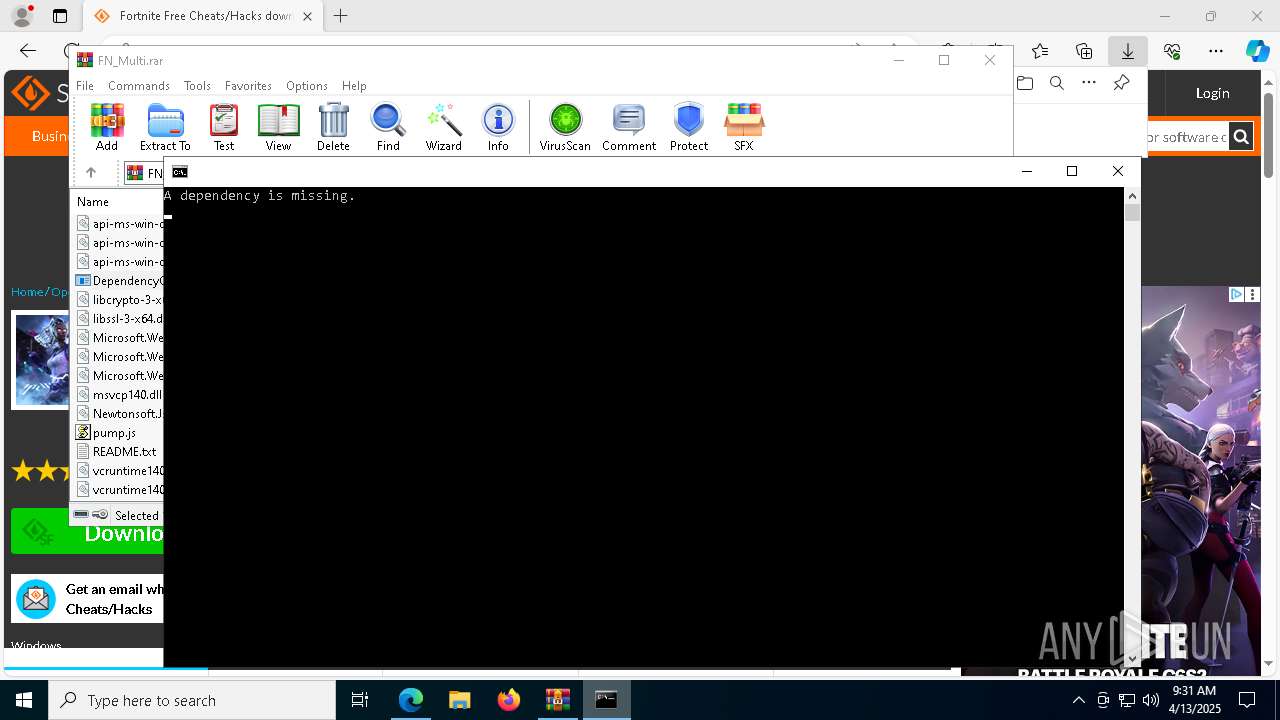Click the AdChoices icon on advertisement

[x=1236, y=294]
